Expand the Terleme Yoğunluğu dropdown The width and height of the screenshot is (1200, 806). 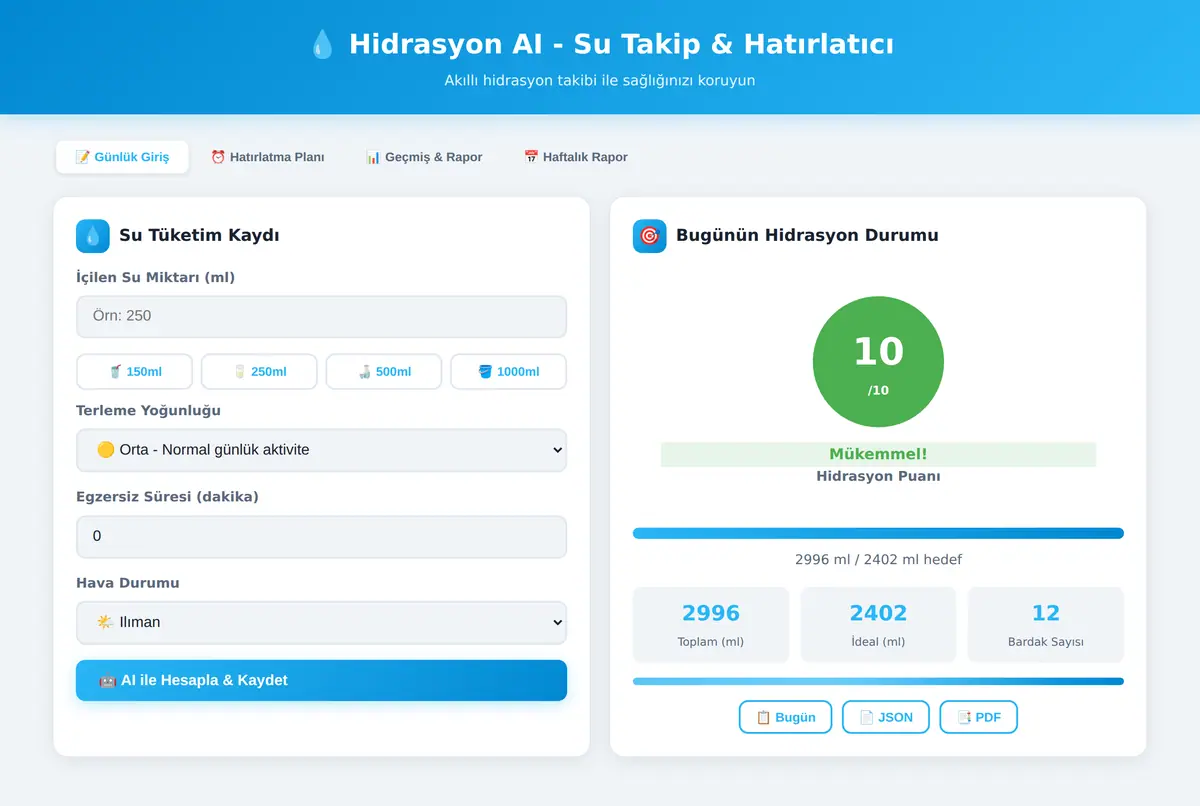pos(321,450)
